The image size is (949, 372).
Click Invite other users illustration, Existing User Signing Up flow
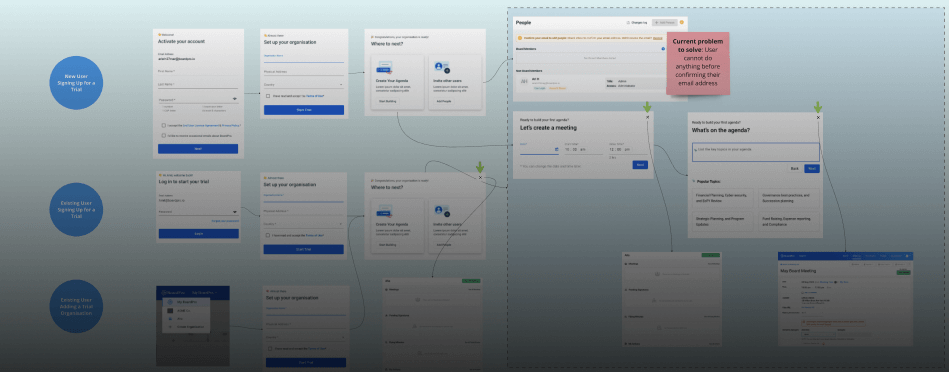[442, 210]
